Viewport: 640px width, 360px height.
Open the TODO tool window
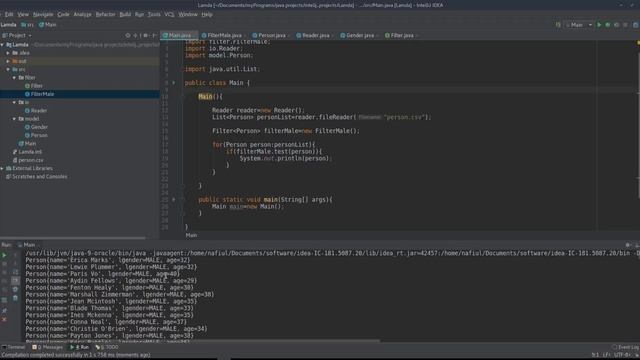(107, 347)
